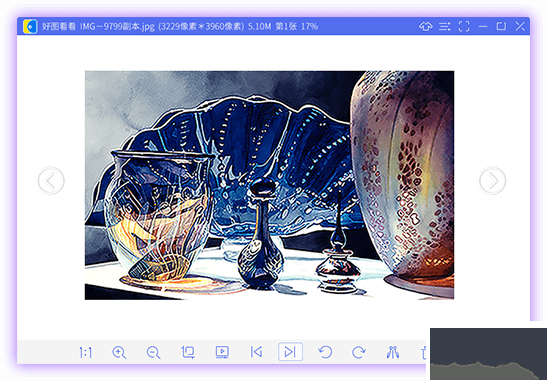547x381 pixels.
Task: Rotate image counterclockwise
Action: point(325,352)
